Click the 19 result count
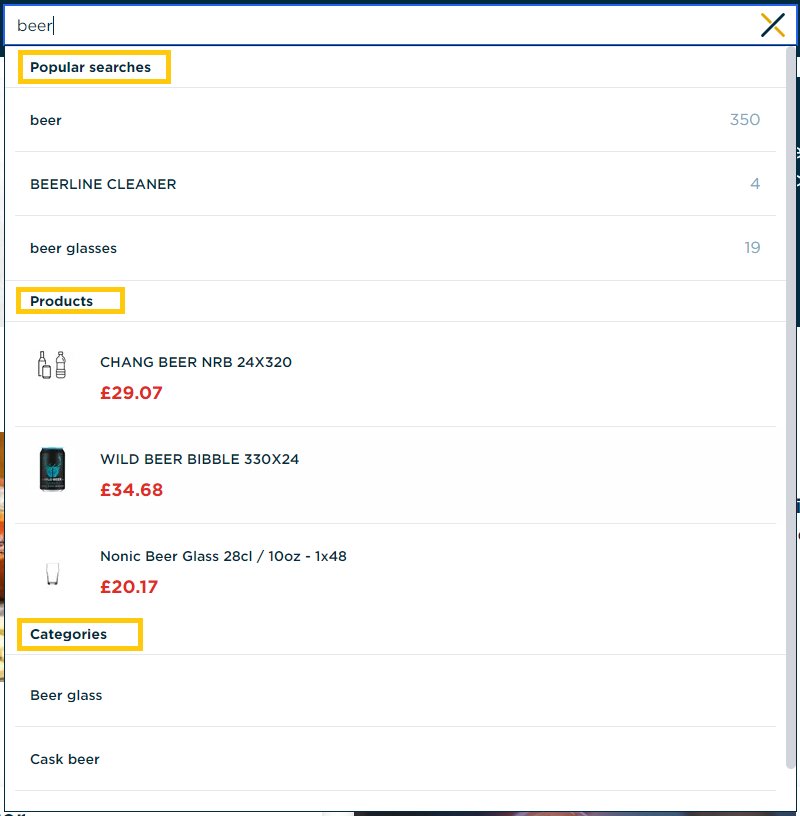 752,248
